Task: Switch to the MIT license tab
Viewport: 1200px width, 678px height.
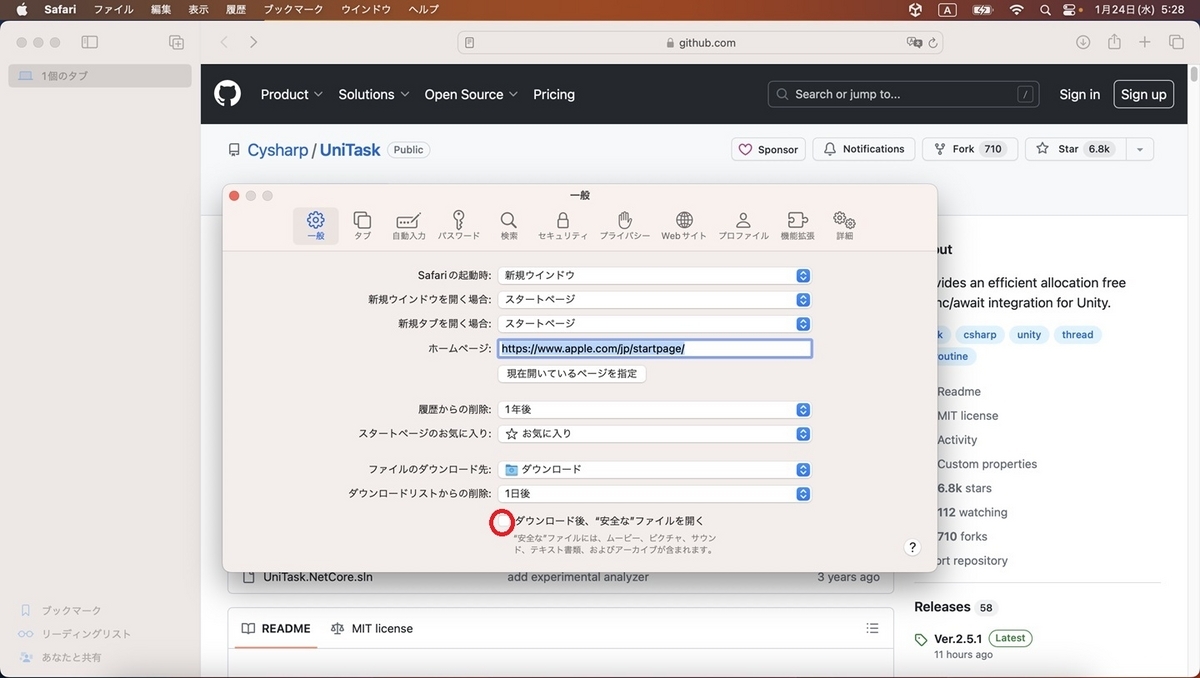Action: point(371,629)
